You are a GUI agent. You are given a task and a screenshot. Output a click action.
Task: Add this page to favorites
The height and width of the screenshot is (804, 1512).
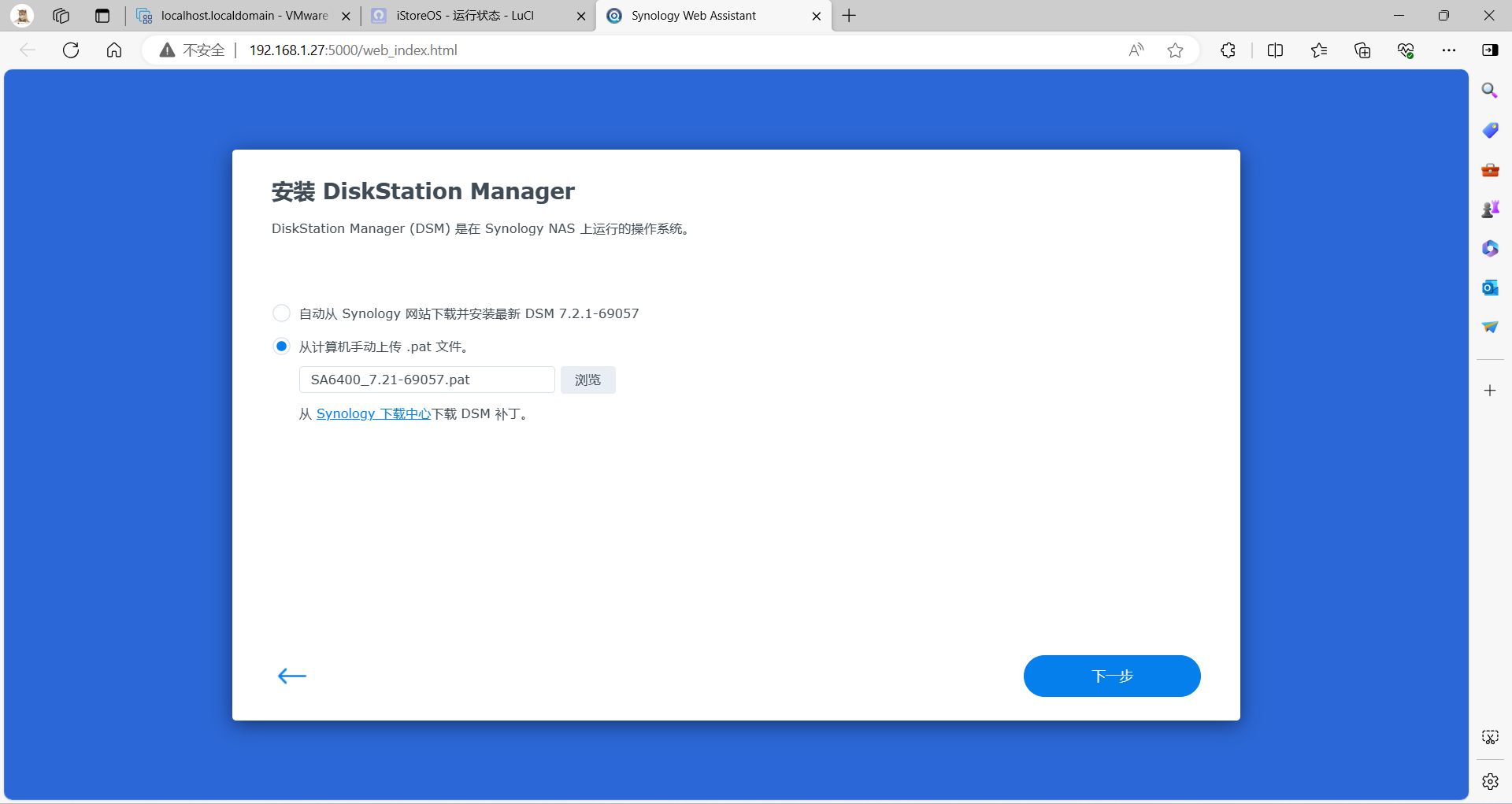click(x=1175, y=50)
